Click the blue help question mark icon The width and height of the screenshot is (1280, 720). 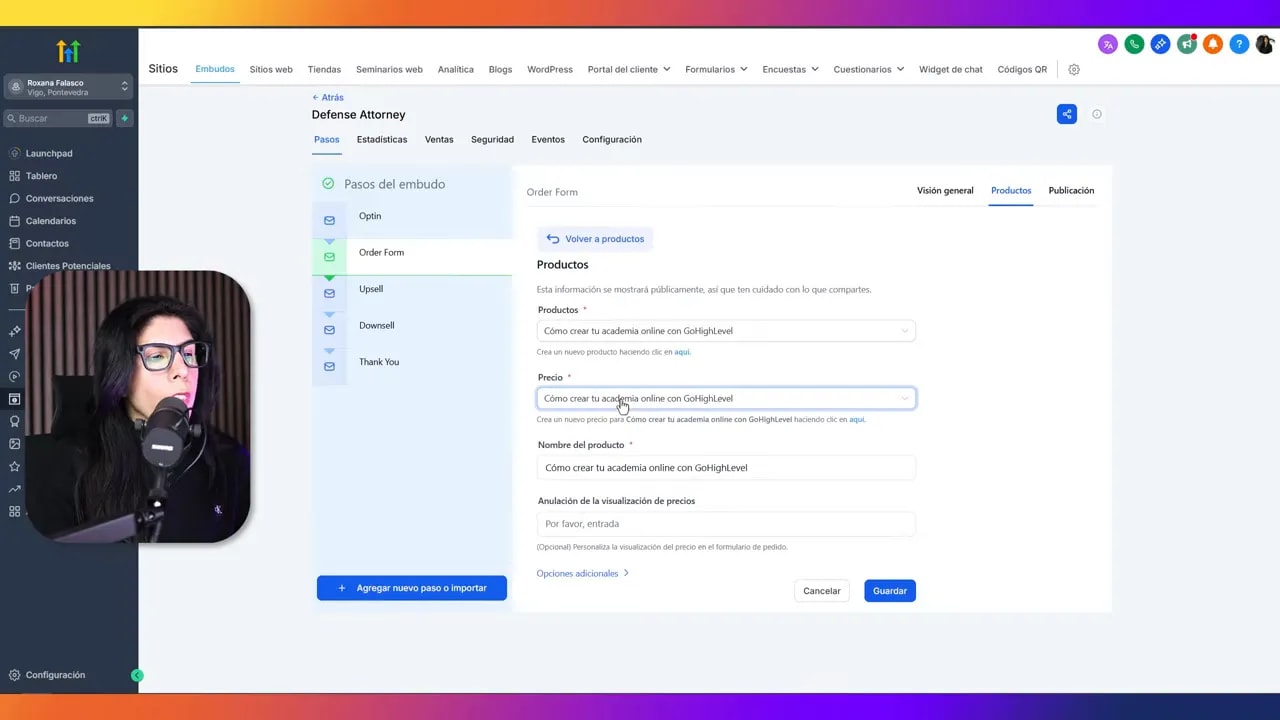click(x=1239, y=44)
